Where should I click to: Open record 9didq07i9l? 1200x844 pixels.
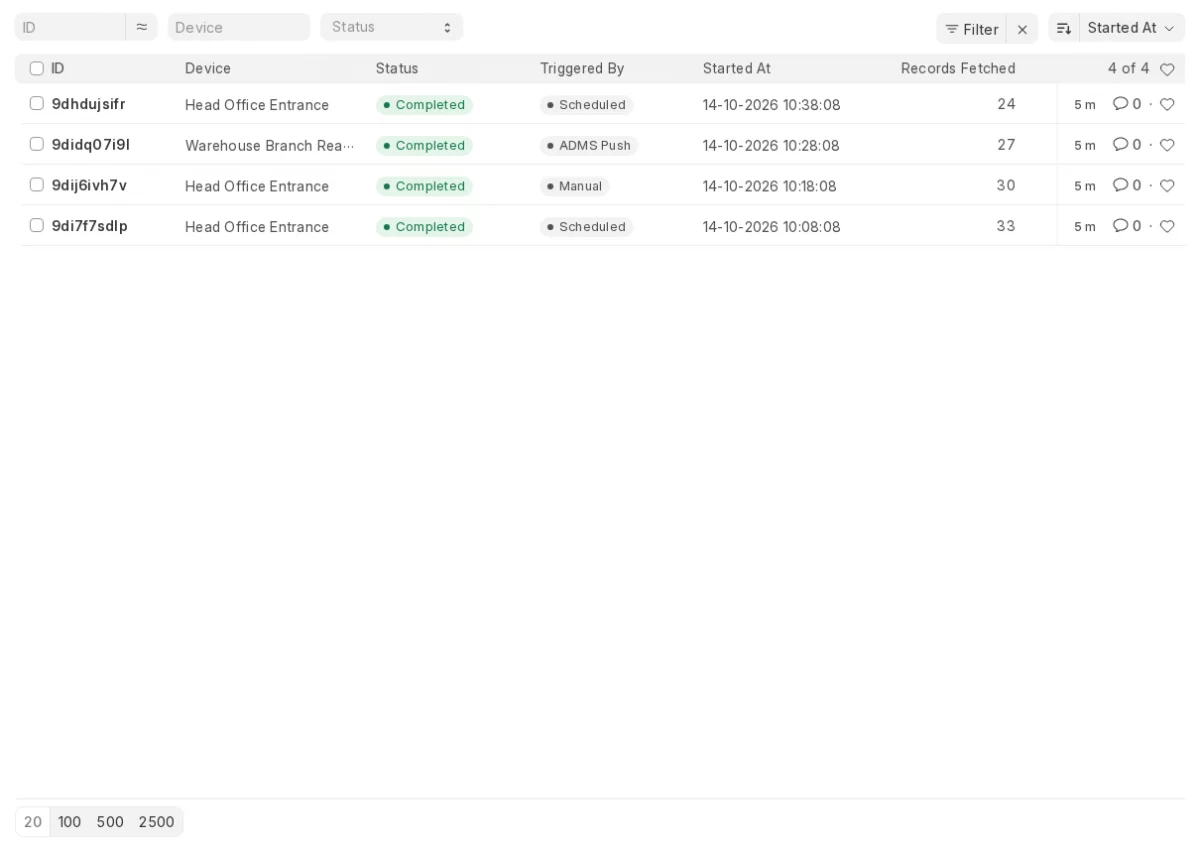point(91,145)
